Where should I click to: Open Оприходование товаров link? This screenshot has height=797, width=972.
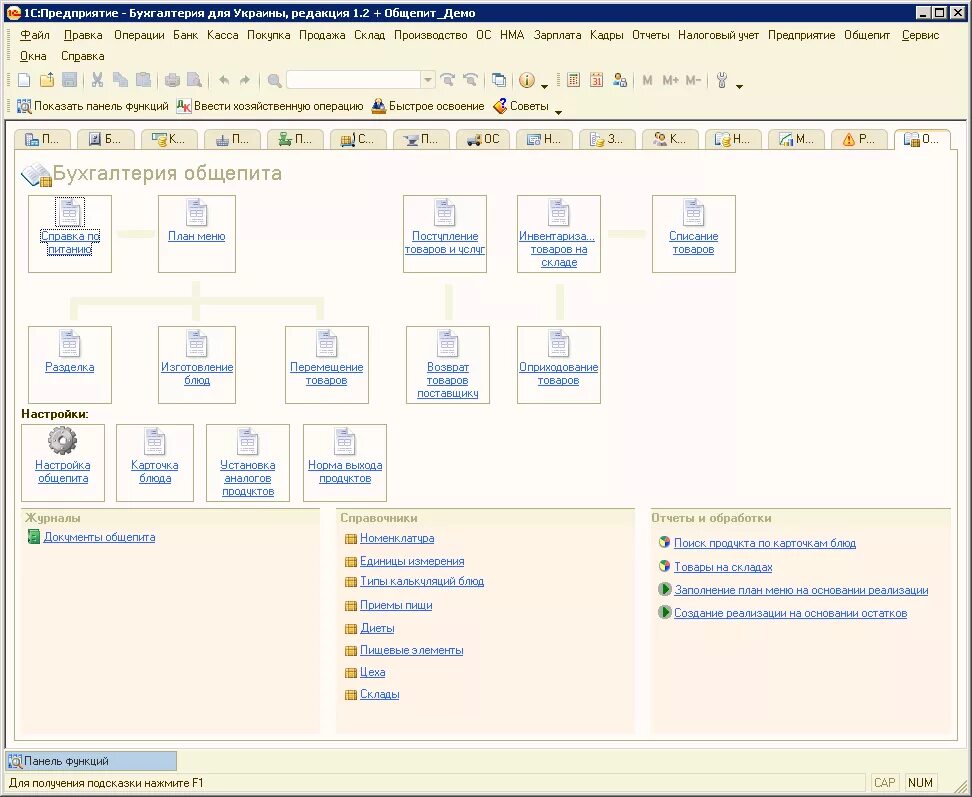[x=559, y=373]
